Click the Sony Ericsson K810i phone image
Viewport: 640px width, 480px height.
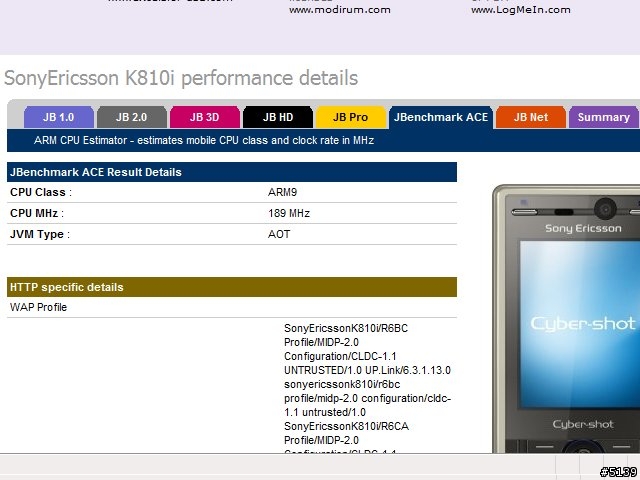pos(566,318)
